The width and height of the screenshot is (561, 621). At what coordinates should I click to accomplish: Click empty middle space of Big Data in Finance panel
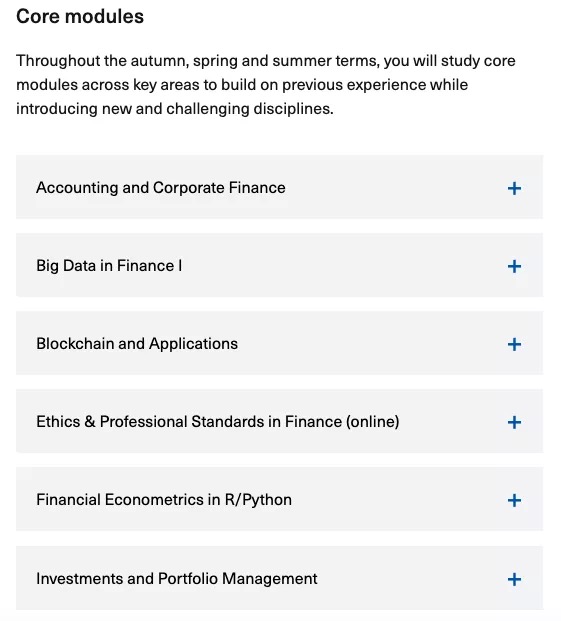coord(344,265)
